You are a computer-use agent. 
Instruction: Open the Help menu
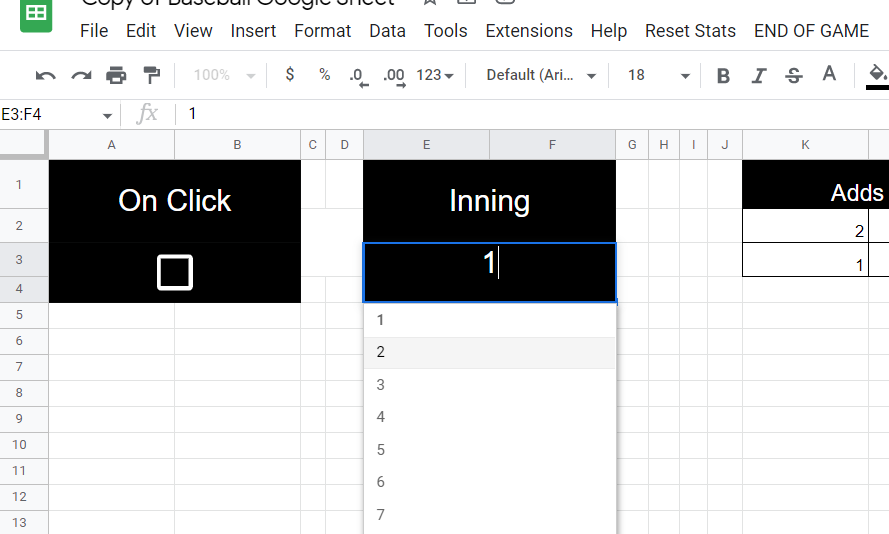(x=608, y=31)
